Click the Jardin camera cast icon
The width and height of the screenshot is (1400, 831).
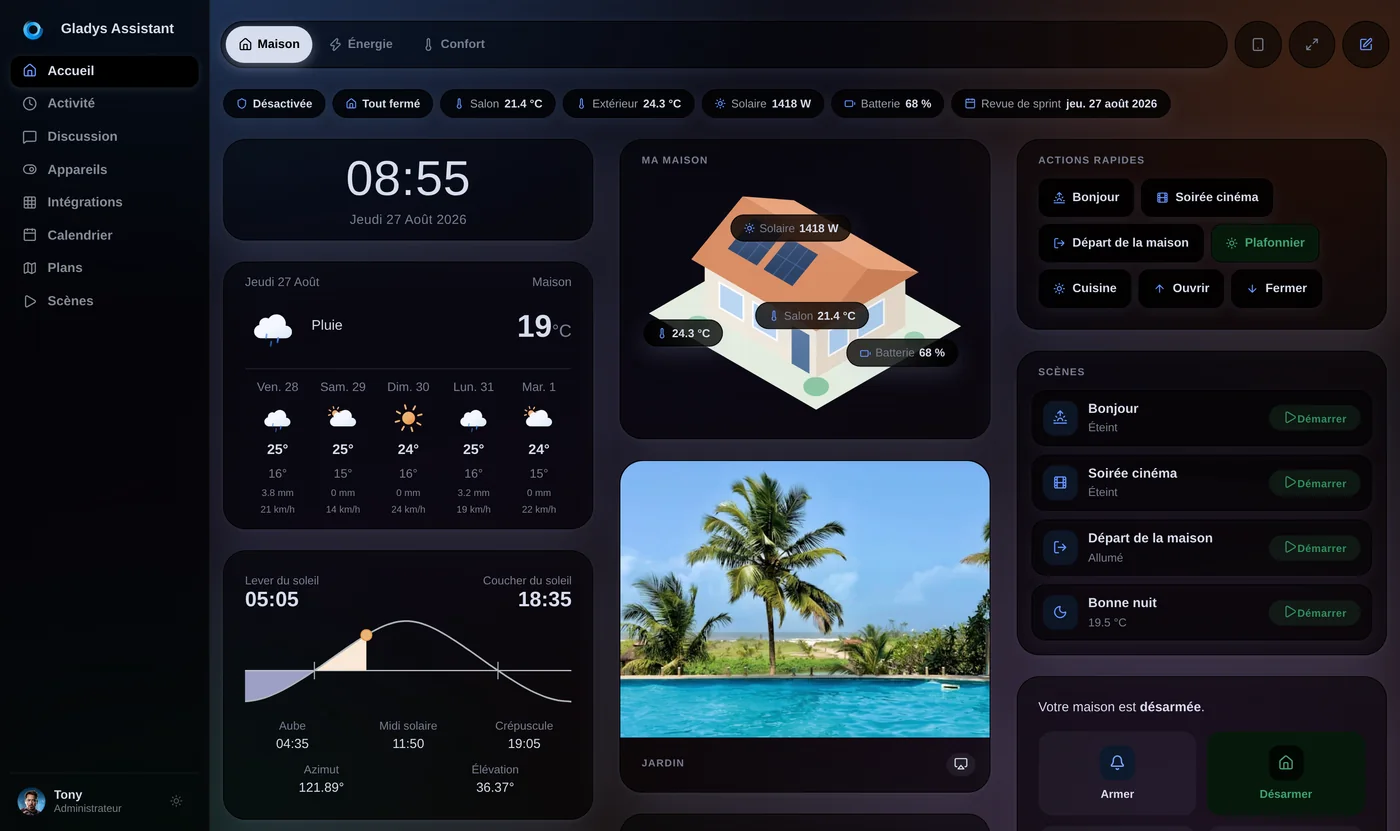pyautogui.click(x=961, y=764)
